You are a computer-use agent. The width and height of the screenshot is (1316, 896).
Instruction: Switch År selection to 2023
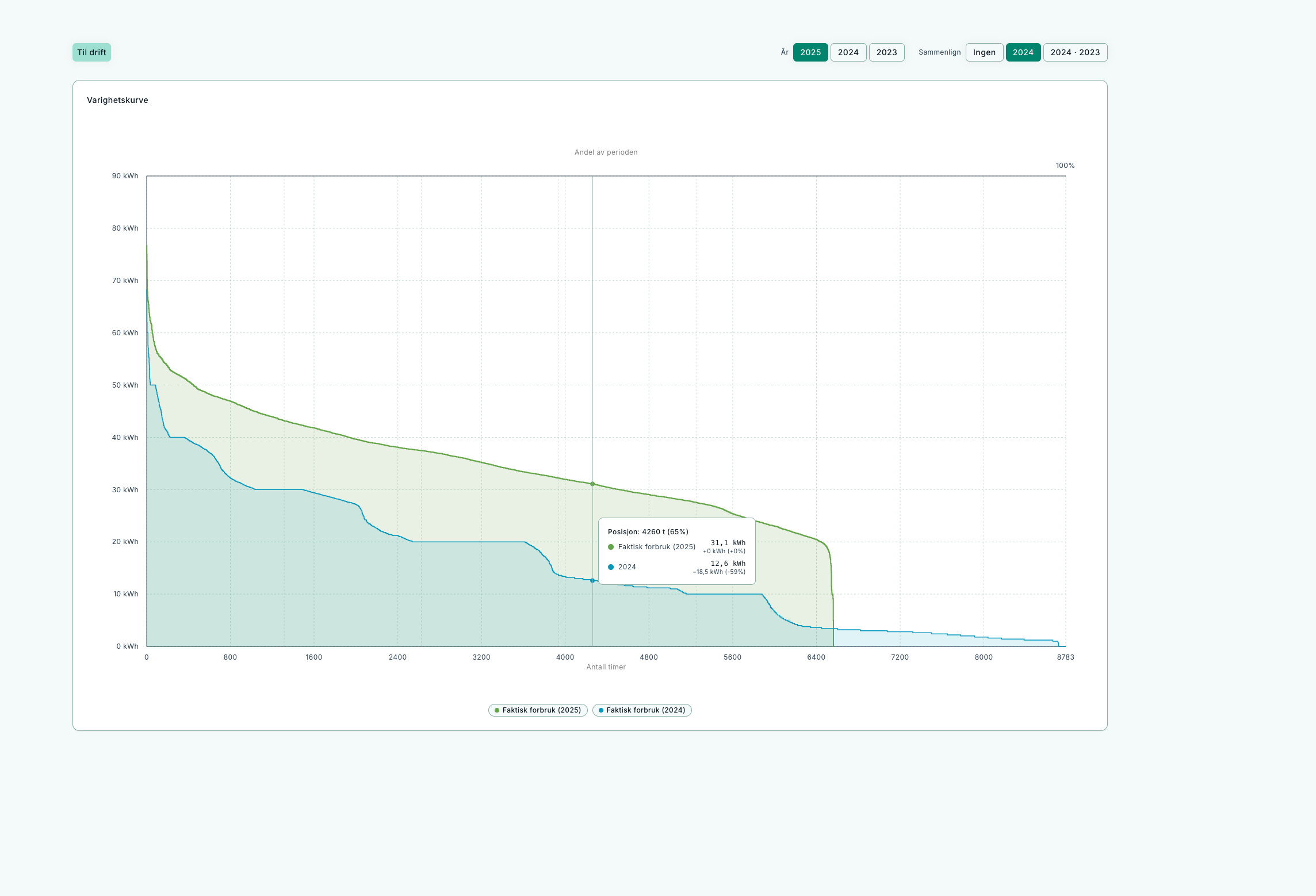[886, 52]
